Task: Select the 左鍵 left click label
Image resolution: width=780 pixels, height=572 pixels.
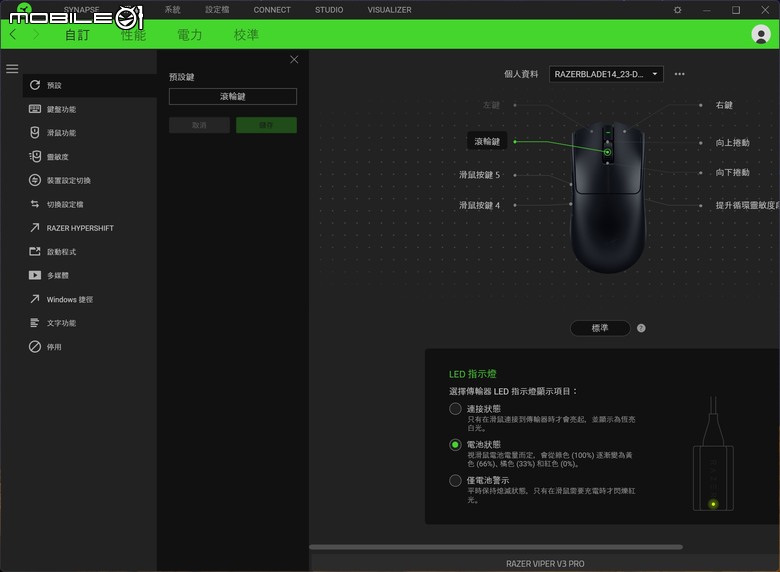Action: click(491, 105)
